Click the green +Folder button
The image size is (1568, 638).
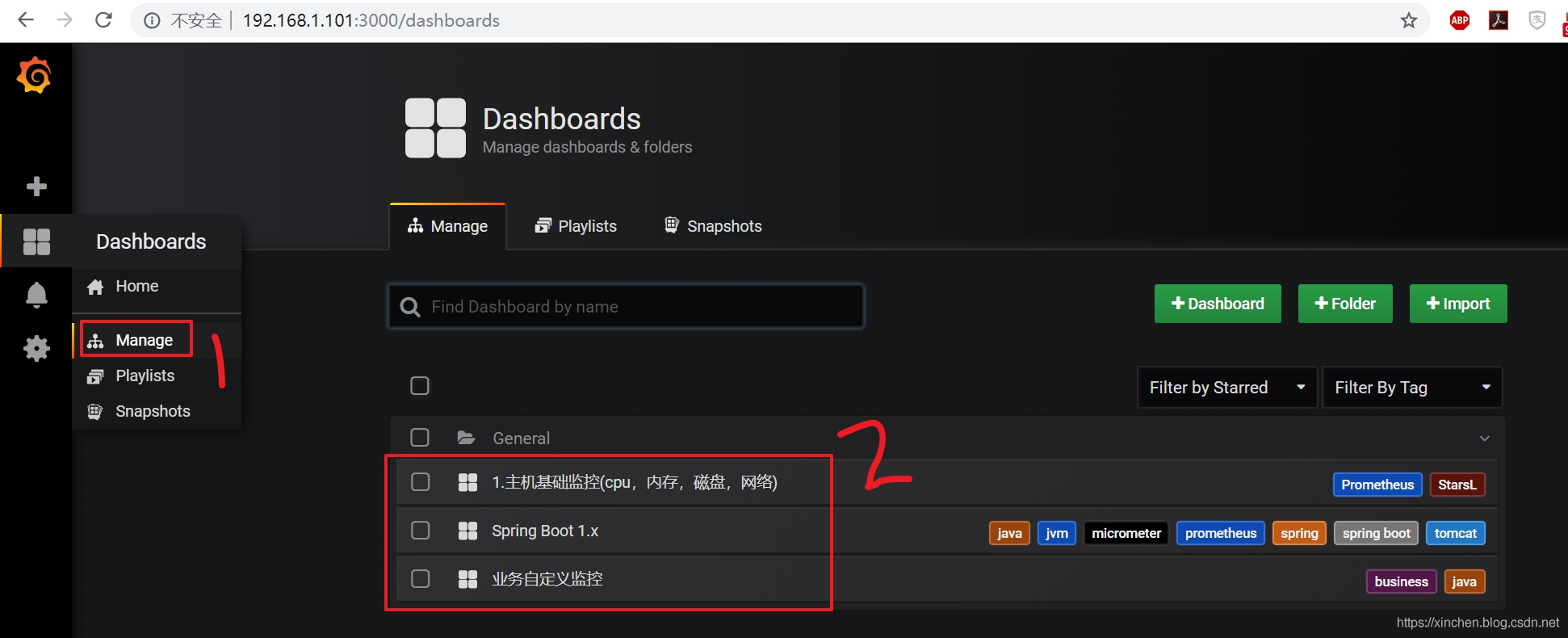point(1345,304)
